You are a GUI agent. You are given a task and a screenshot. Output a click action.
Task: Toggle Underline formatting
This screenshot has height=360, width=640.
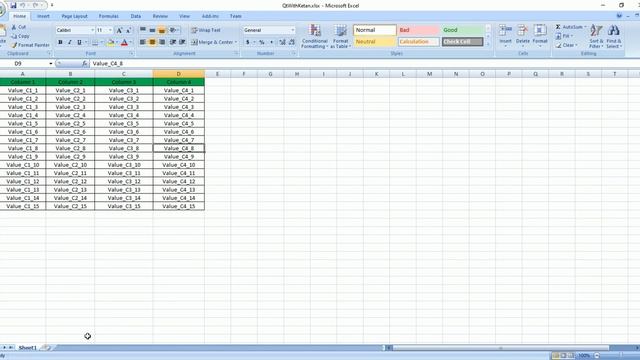pos(79,42)
